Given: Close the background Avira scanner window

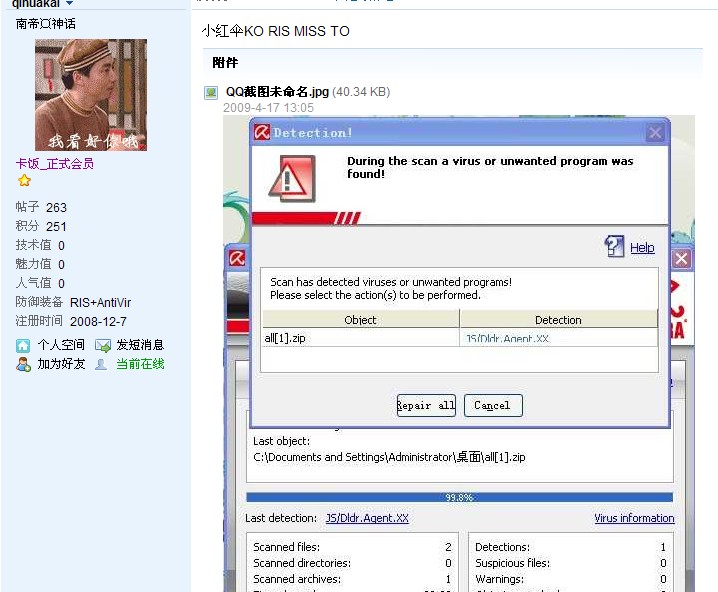Looking at the screenshot, I should [681, 259].
